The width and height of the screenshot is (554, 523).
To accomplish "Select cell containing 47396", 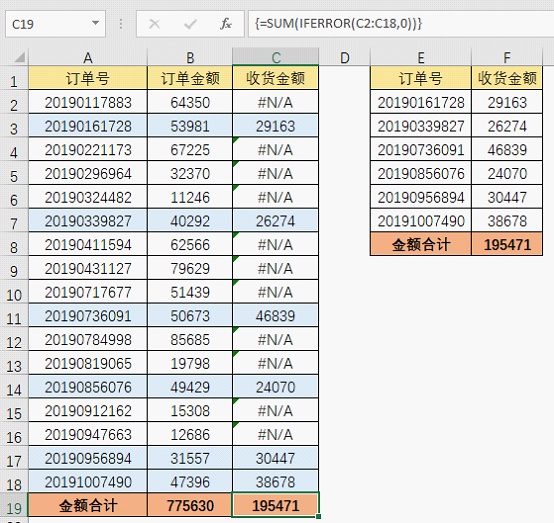I will pos(190,482).
